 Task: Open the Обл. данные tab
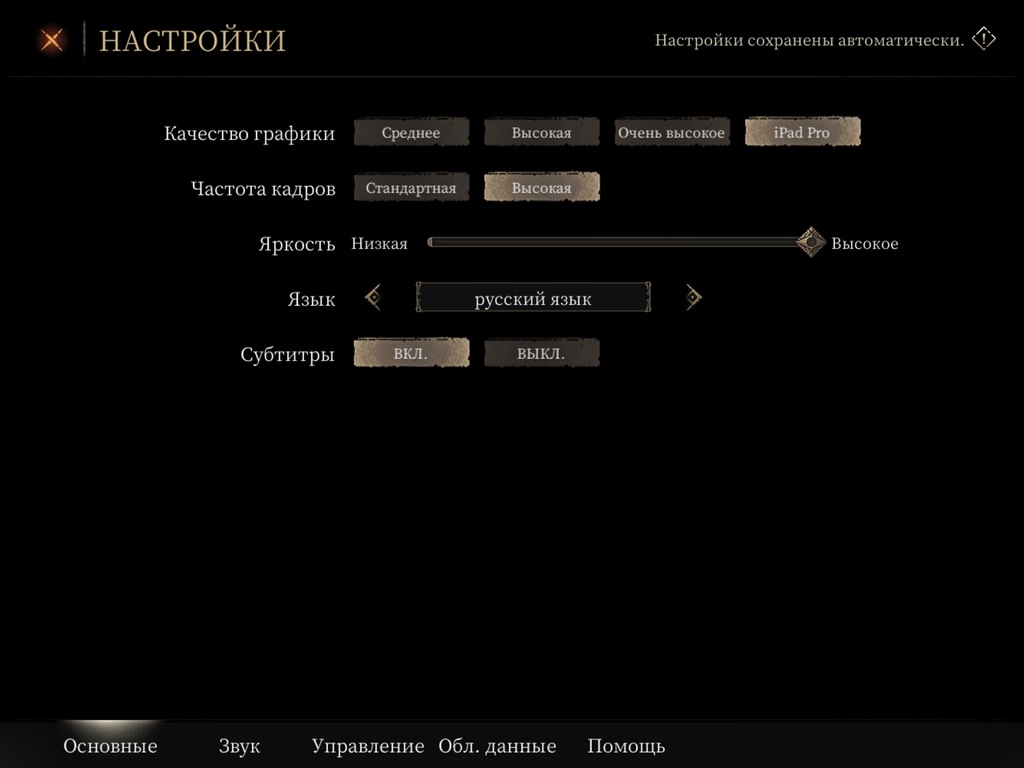tap(497, 746)
